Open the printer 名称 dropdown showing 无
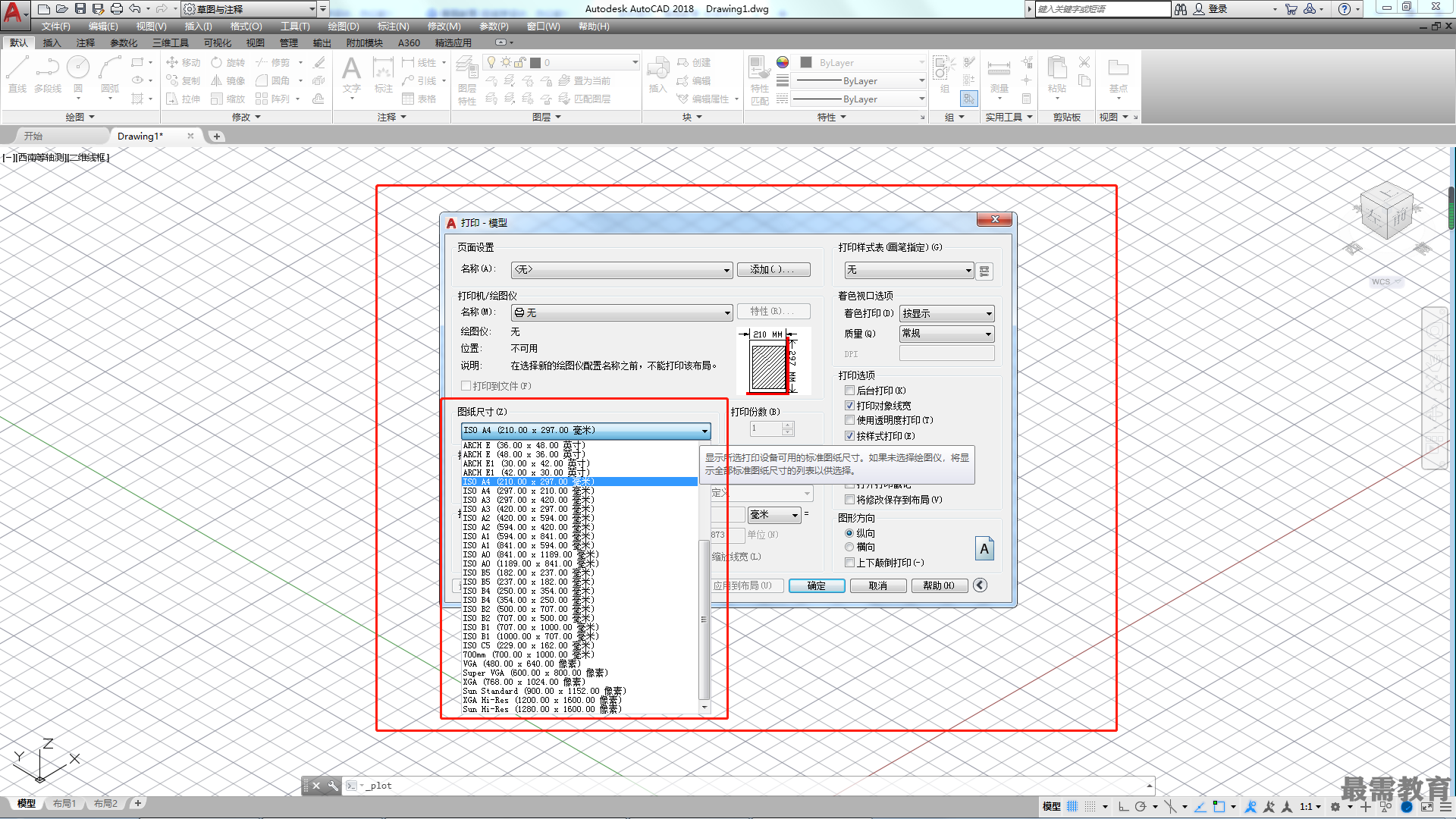The height and width of the screenshot is (819, 1456). tap(622, 312)
